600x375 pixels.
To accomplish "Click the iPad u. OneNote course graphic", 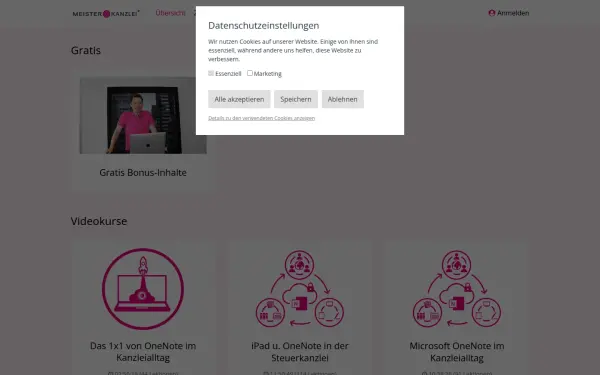I will click(x=300, y=289).
